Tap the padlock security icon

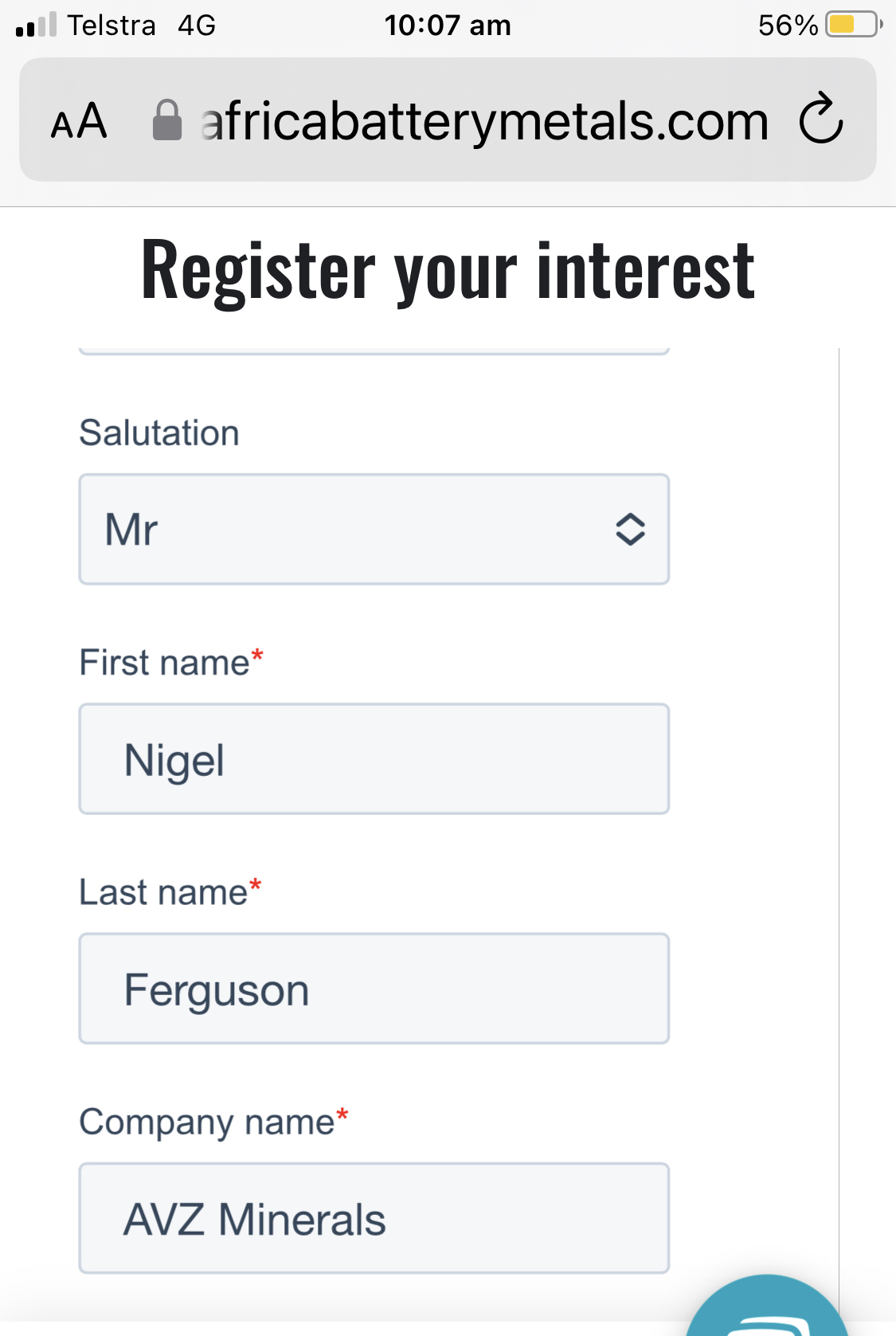pyautogui.click(x=167, y=120)
